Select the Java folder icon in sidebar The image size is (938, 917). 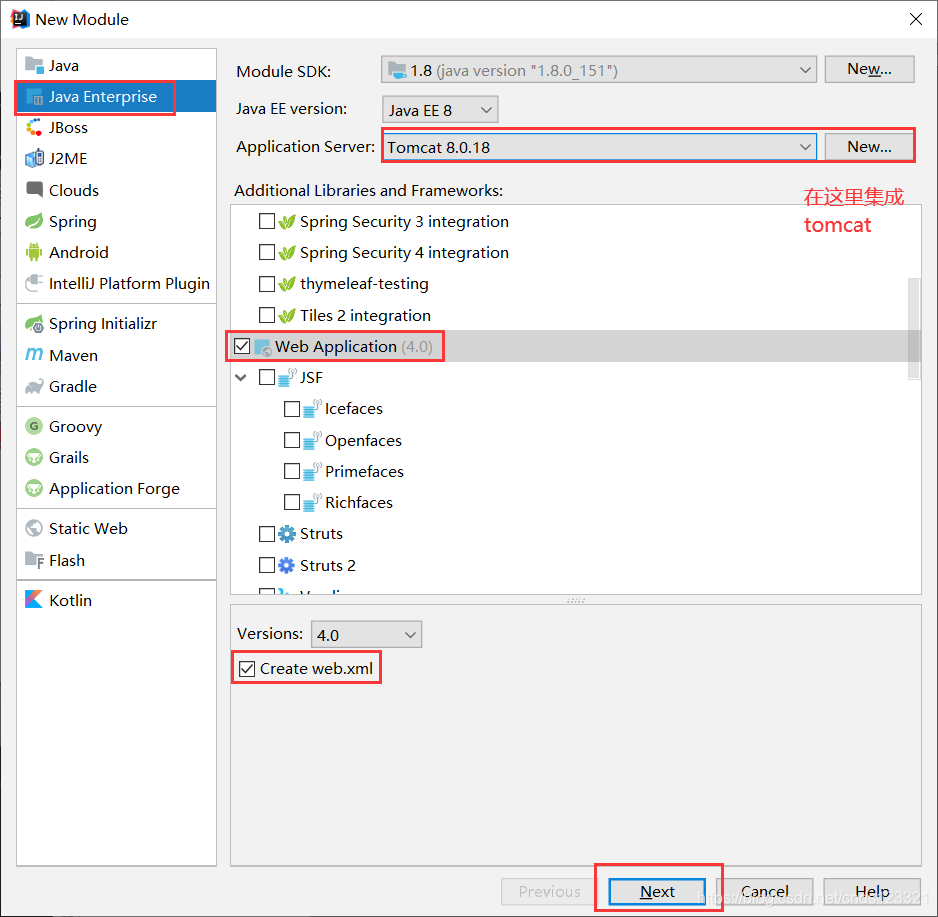[x=34, y=65]
